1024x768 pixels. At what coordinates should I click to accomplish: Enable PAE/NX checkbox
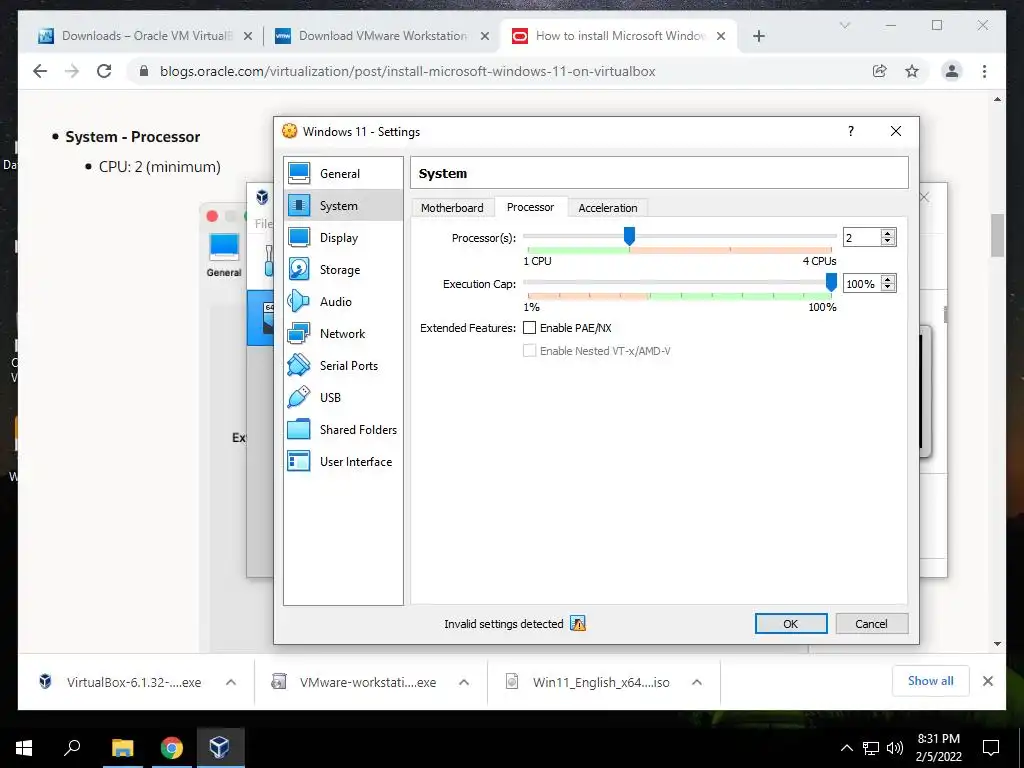tap(530, 328)
